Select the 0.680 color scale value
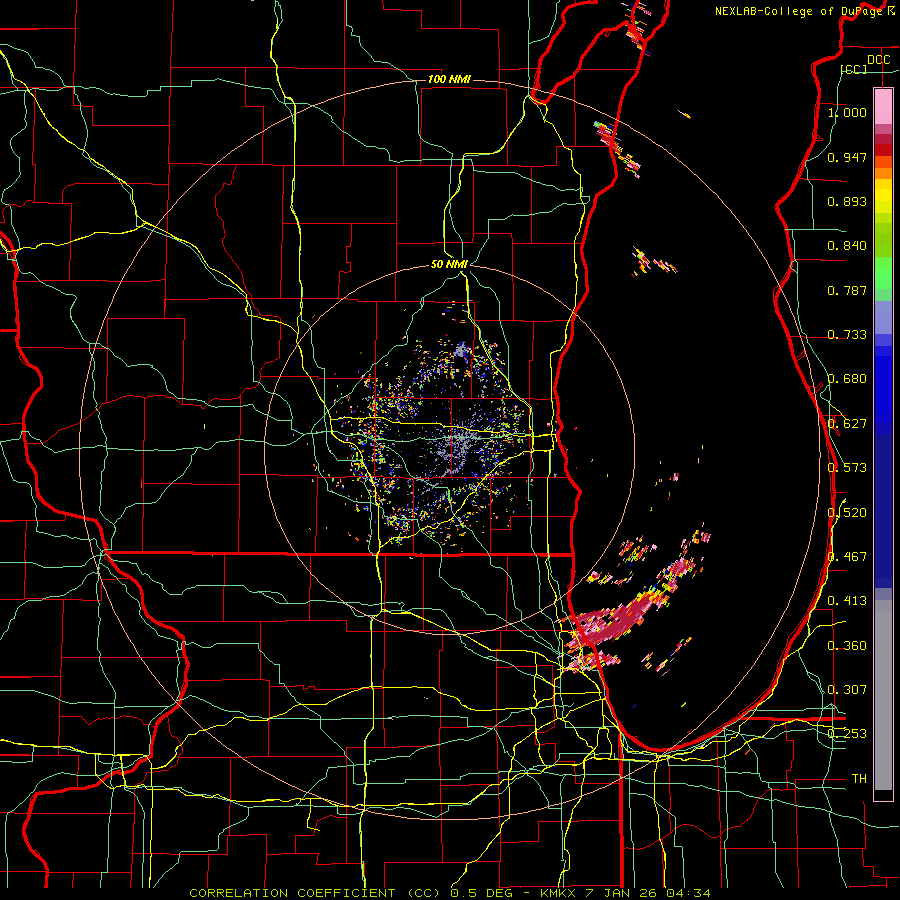 coord(847,379)
